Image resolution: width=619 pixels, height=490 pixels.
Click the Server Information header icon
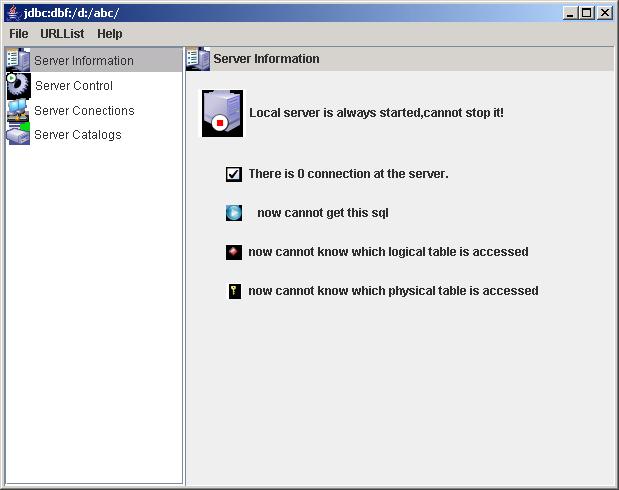pos(198,59)
